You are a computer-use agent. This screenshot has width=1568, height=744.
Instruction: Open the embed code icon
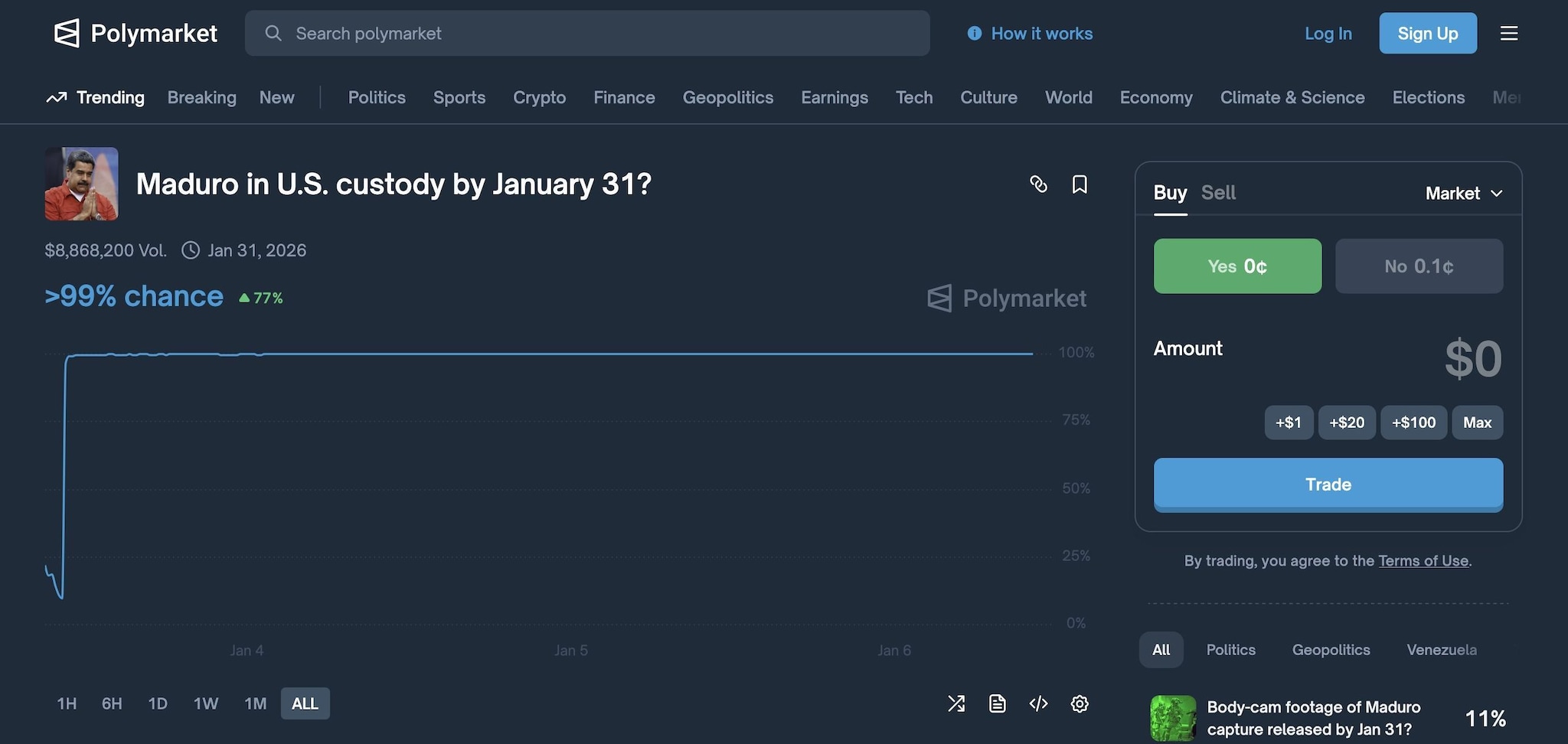[1038, 703]
